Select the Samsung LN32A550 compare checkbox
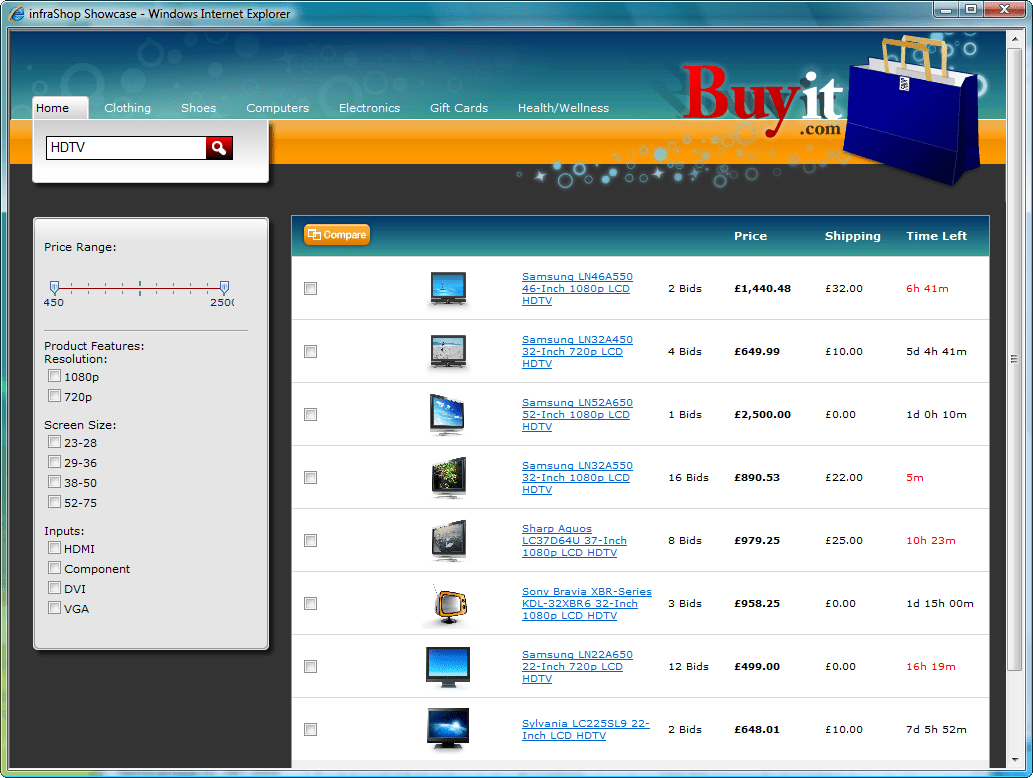Viewport: 1033px width, 778px height. coord(310,477)
